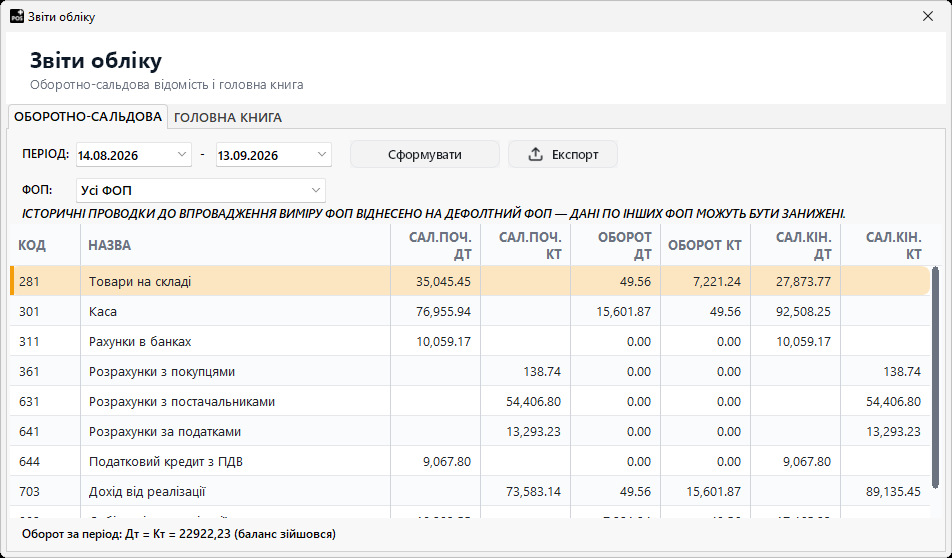
Task: Click account code 311
Action: point(29,342)
